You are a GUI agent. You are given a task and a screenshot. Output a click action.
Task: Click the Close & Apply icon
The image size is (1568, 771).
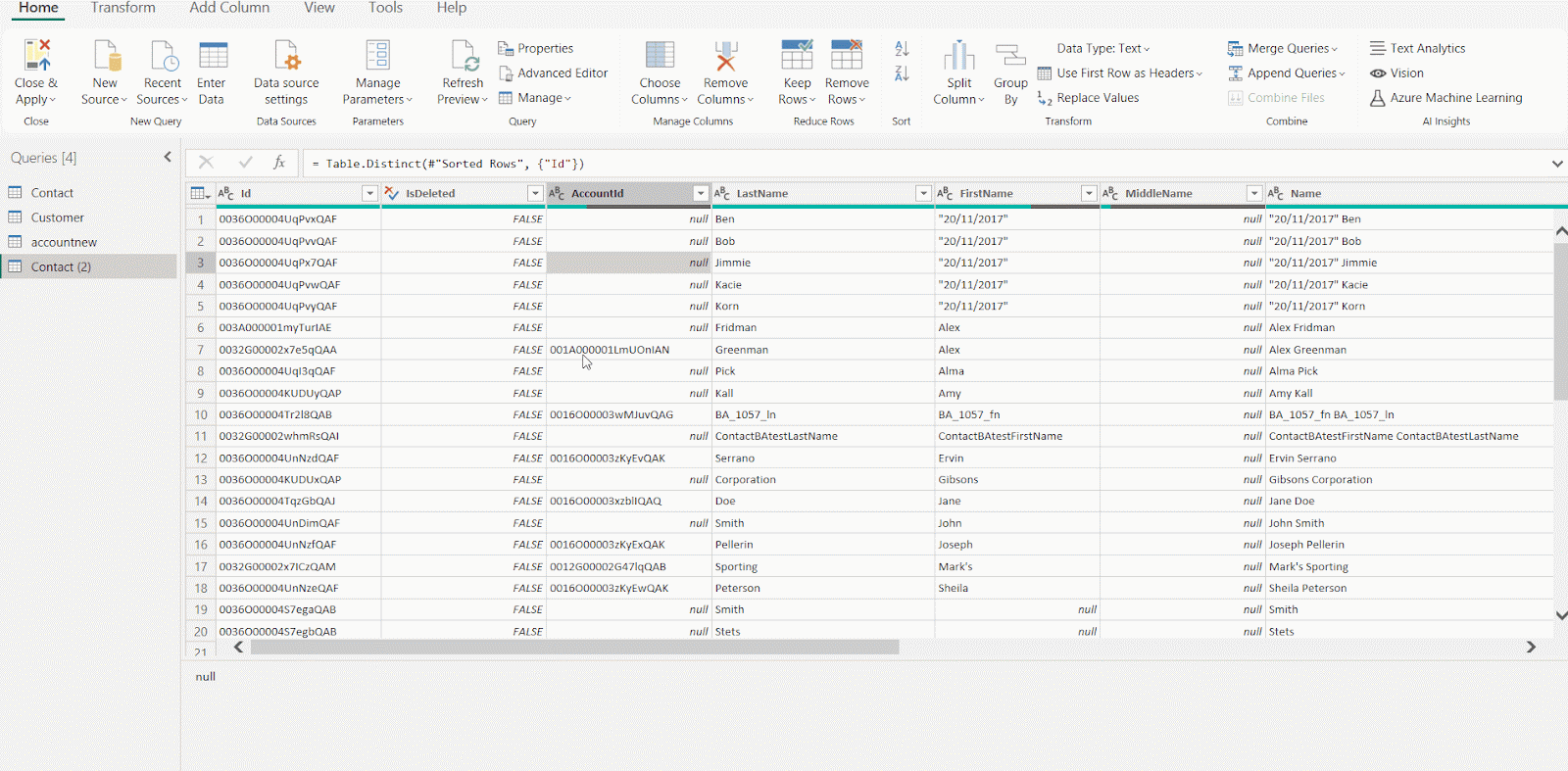(36, 57)
